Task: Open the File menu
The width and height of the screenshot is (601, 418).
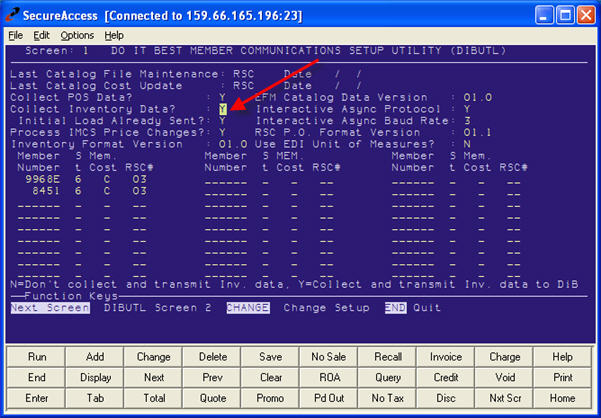Action: pos(15,35)
